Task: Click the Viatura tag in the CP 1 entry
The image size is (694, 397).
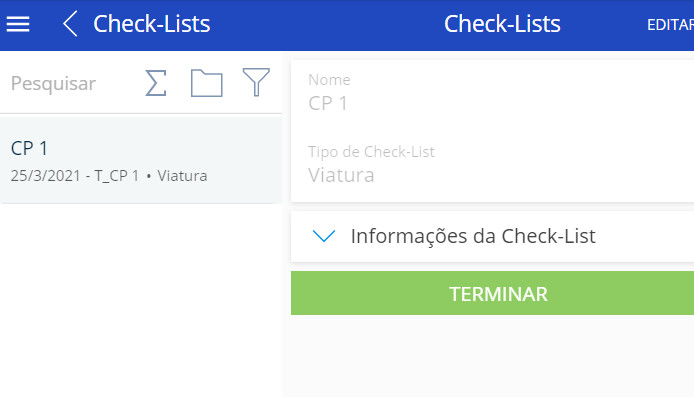Action: pos(182,176)
